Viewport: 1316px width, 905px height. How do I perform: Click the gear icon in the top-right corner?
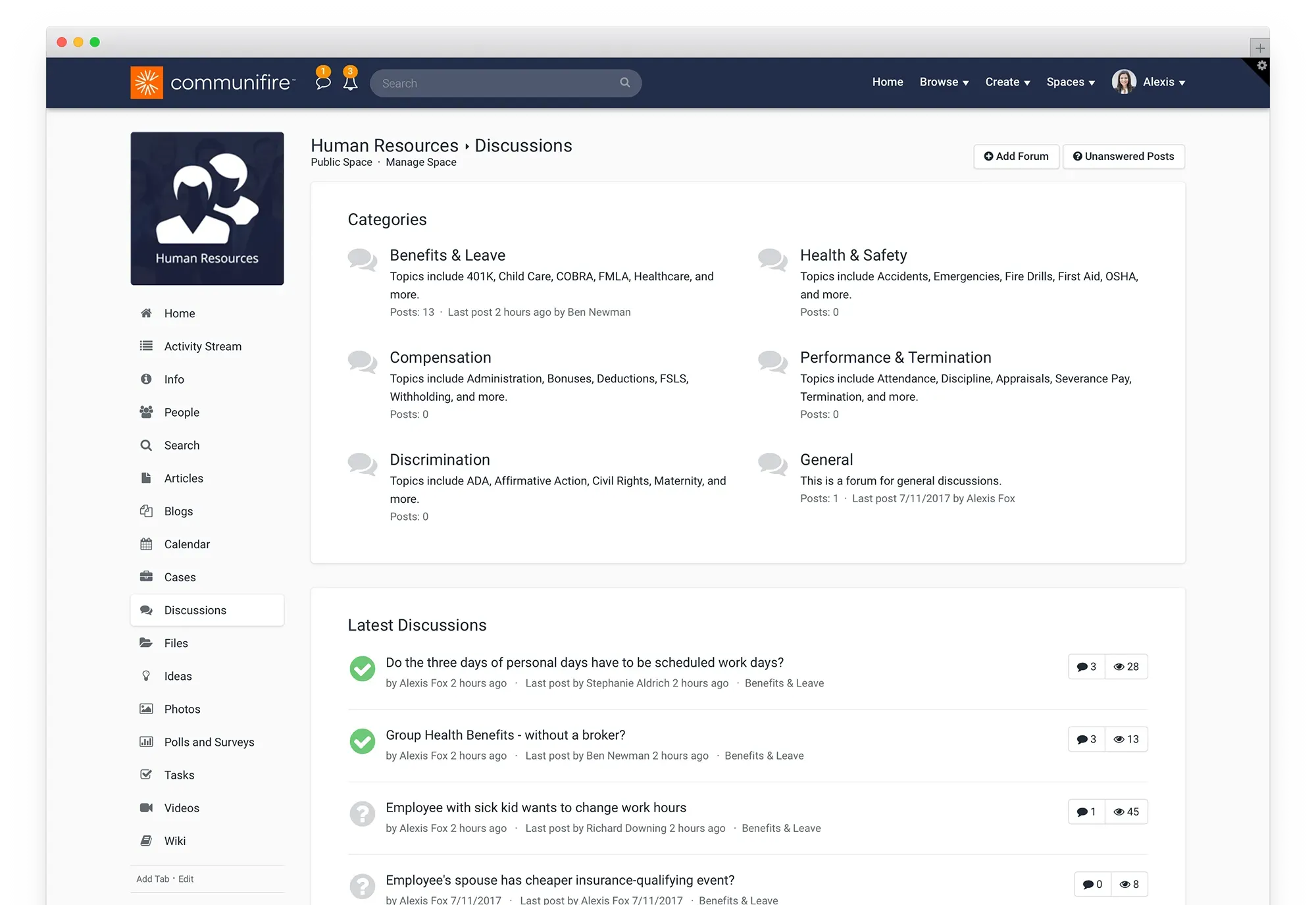1261,65
